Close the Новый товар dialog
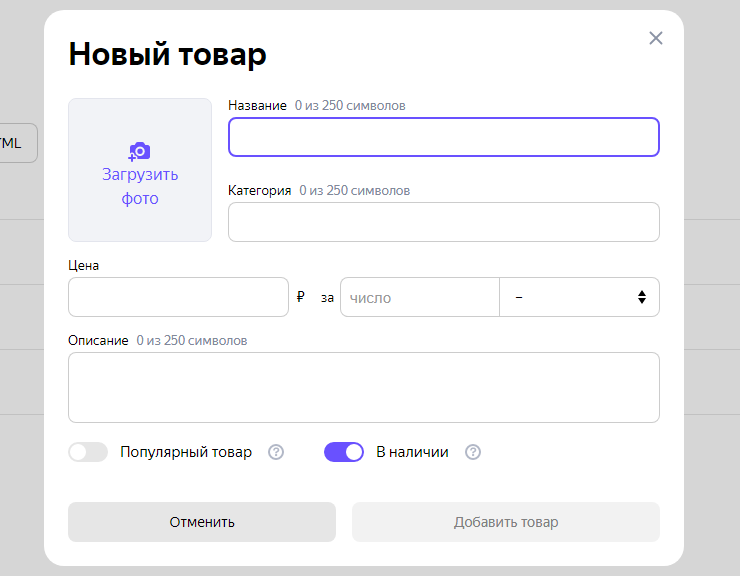 pos(656,38)
